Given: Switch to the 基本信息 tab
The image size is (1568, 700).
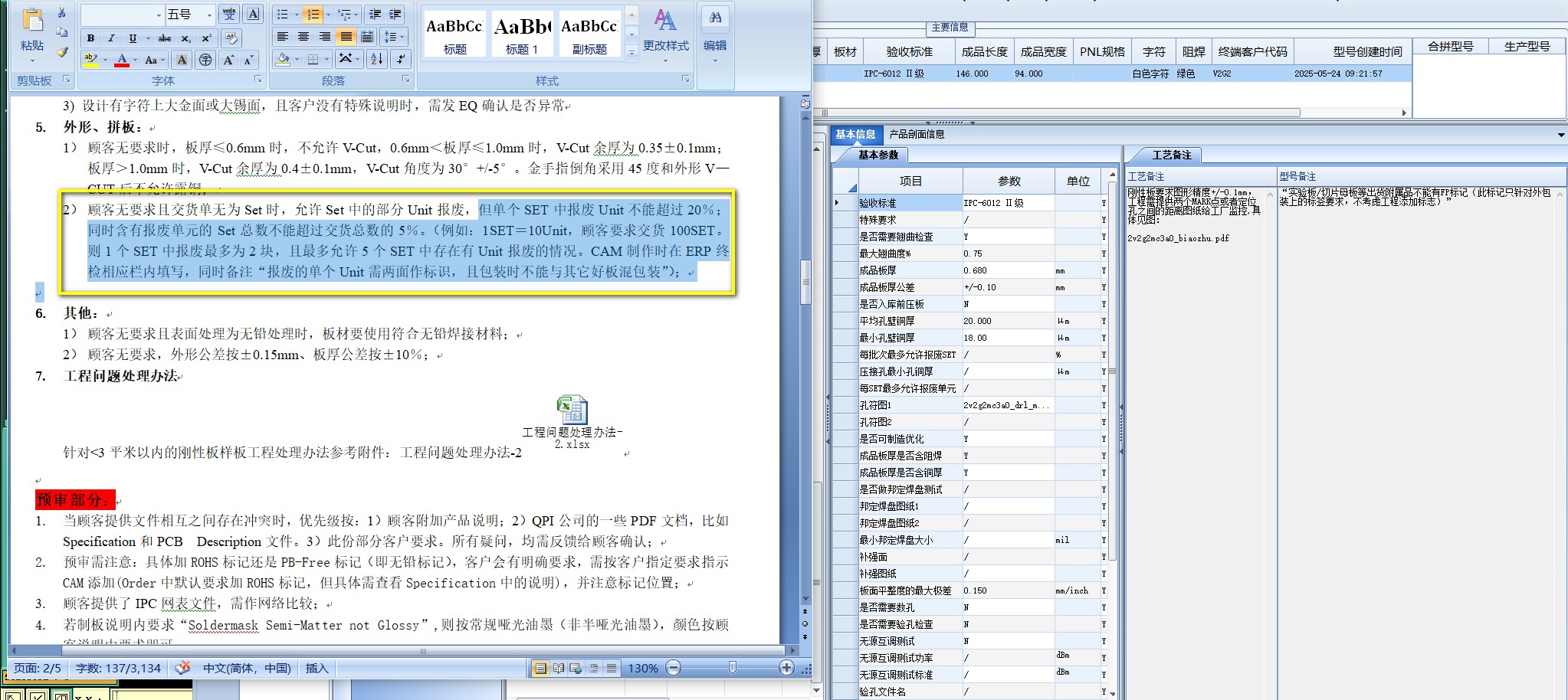Looking at the screenshot, I should pyautogui.click(x=855, y=134).
